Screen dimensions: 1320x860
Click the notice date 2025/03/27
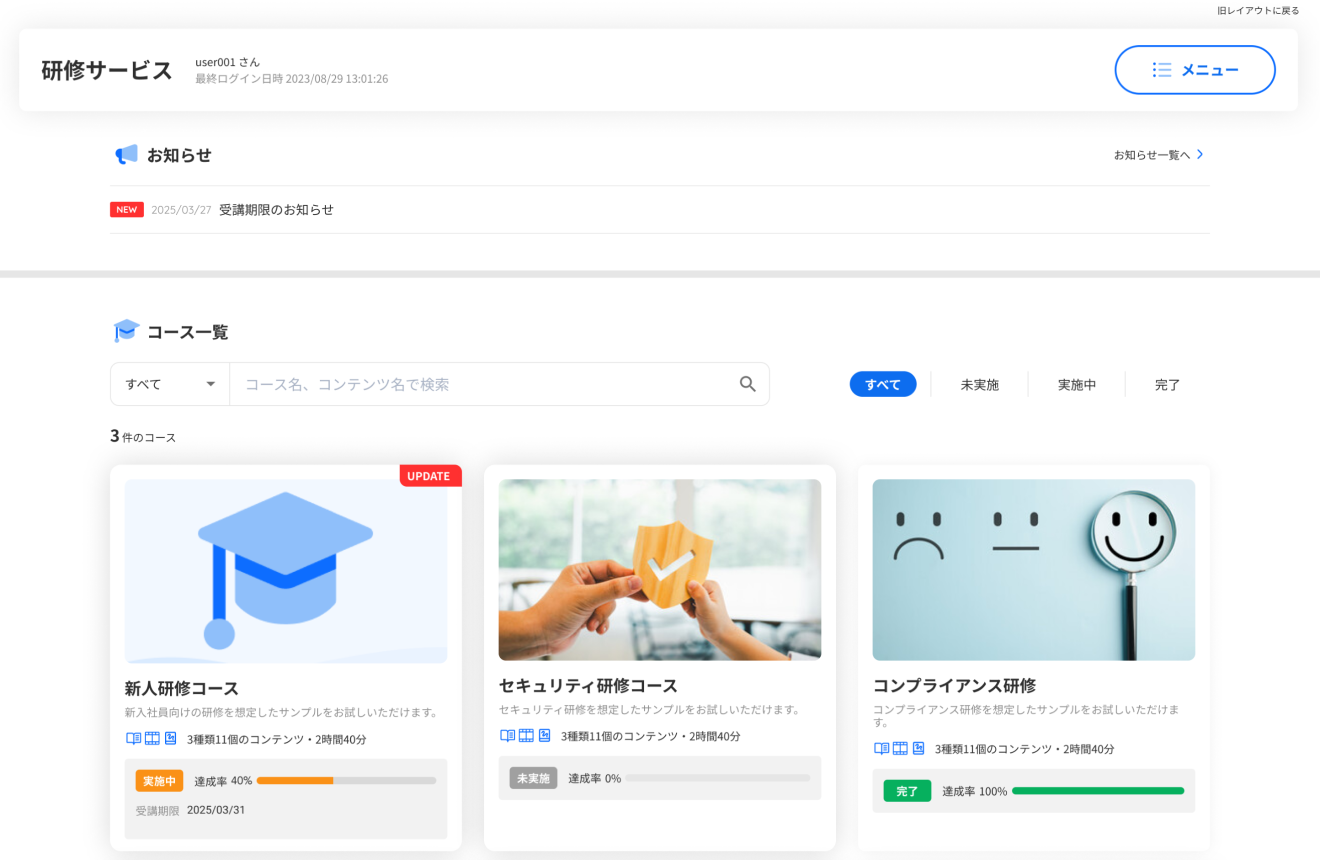[x=181, y=210]
